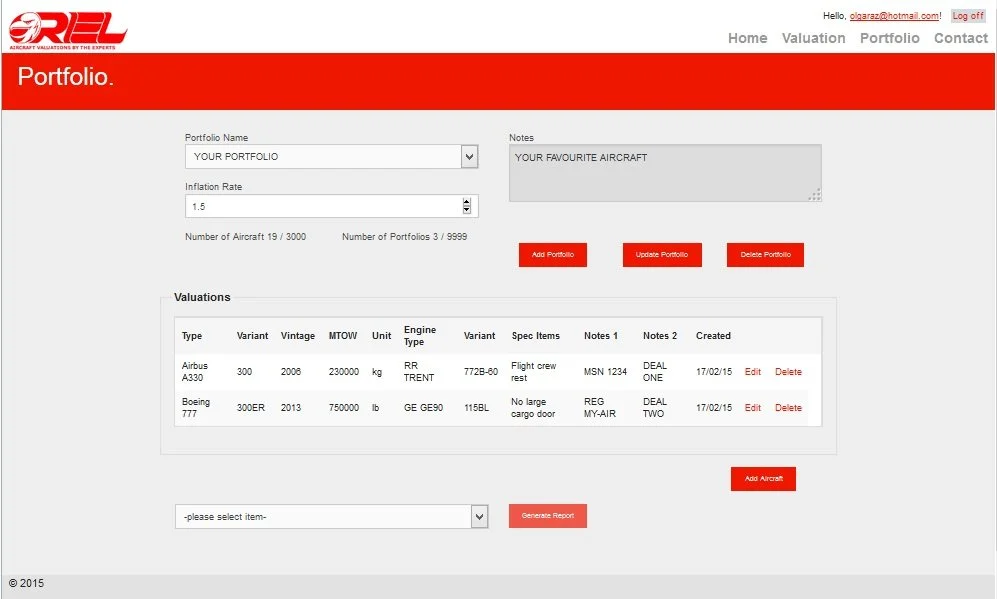The height and width of the screenshot is (599, 997).
Task: Click the Inflation Rate input field
Action: tap(331, 206)
